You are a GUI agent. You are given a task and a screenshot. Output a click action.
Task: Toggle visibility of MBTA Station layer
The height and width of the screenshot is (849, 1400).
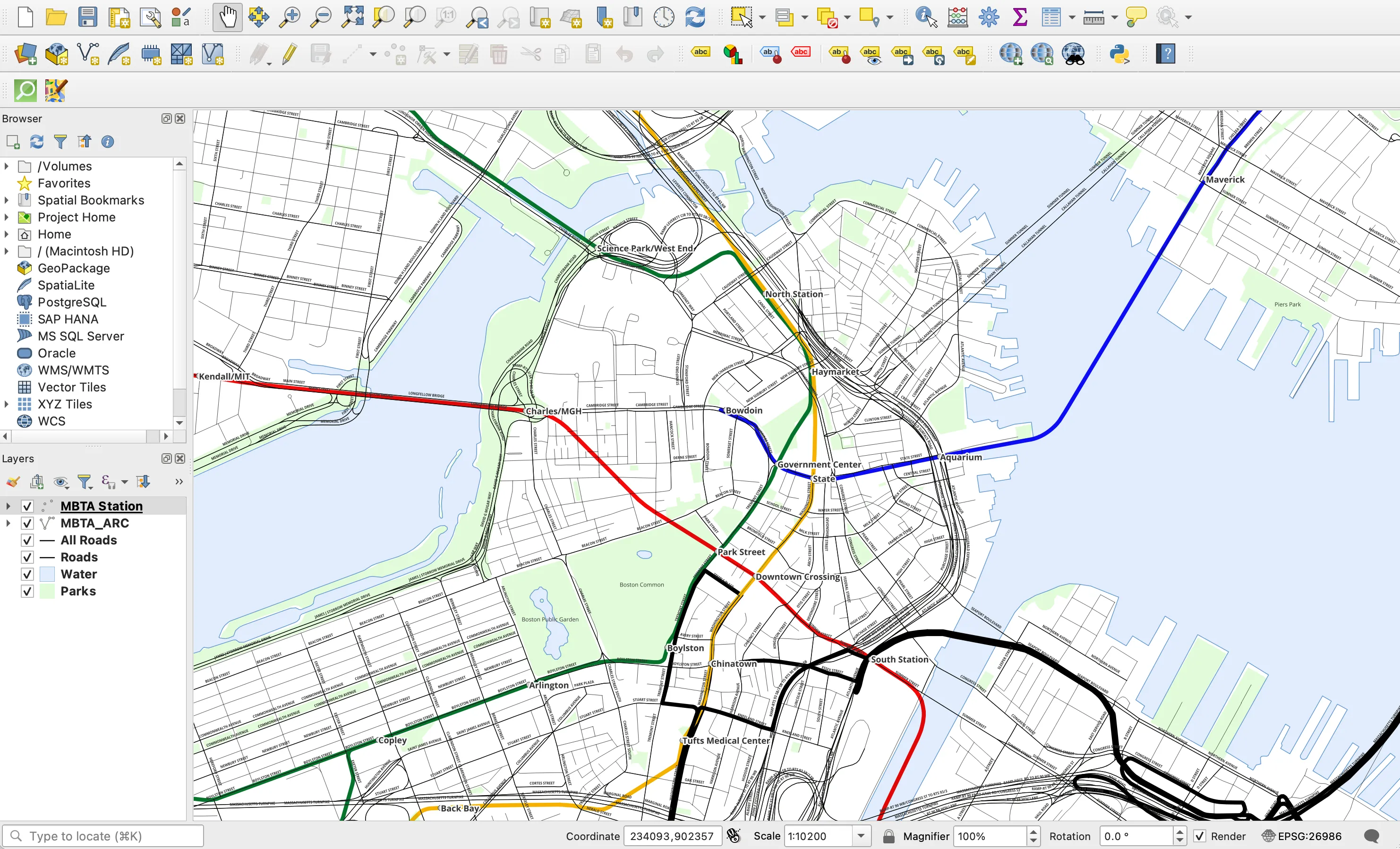(27, 506)
